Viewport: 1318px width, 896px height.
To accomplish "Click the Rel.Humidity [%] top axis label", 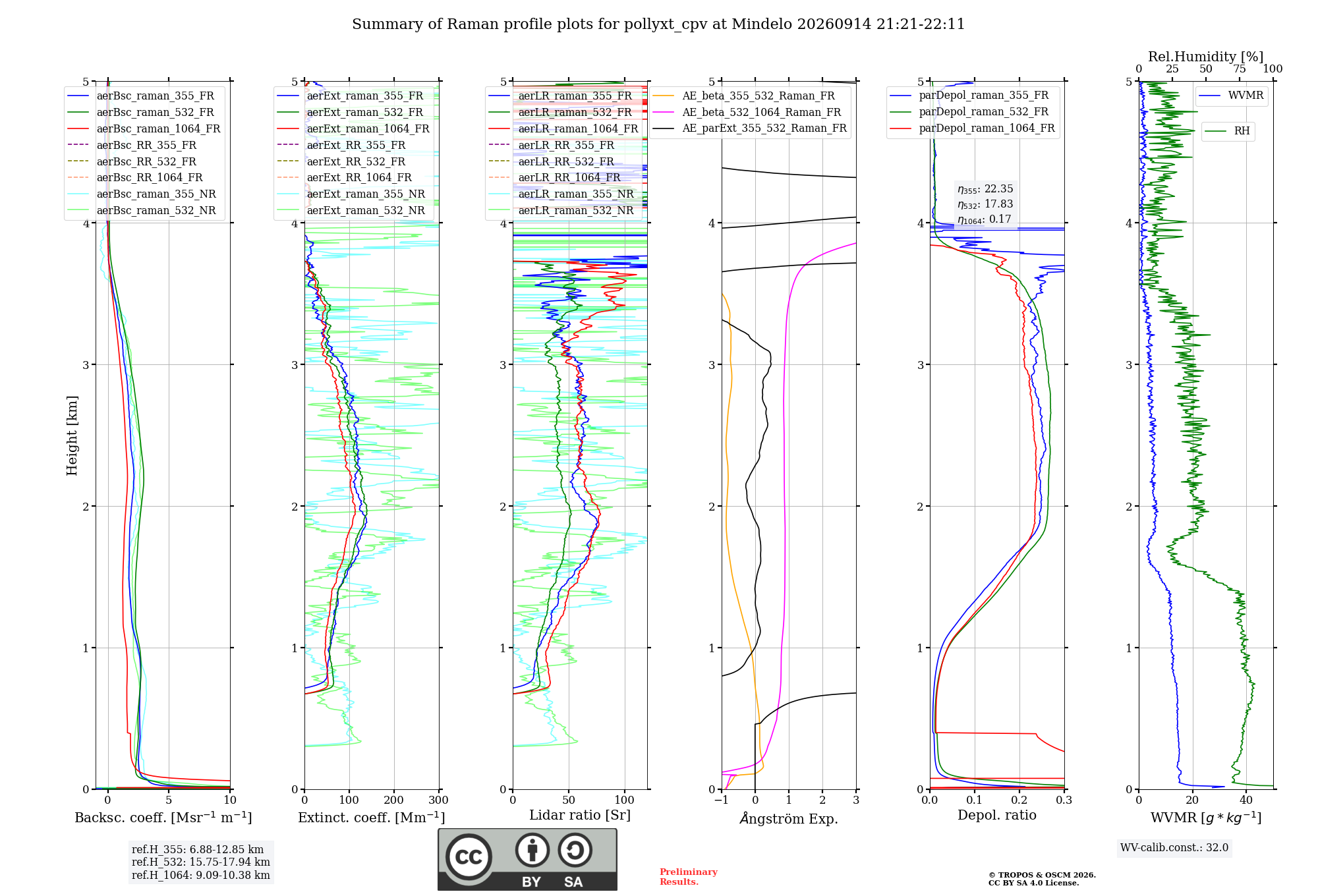I will 1206,57.
